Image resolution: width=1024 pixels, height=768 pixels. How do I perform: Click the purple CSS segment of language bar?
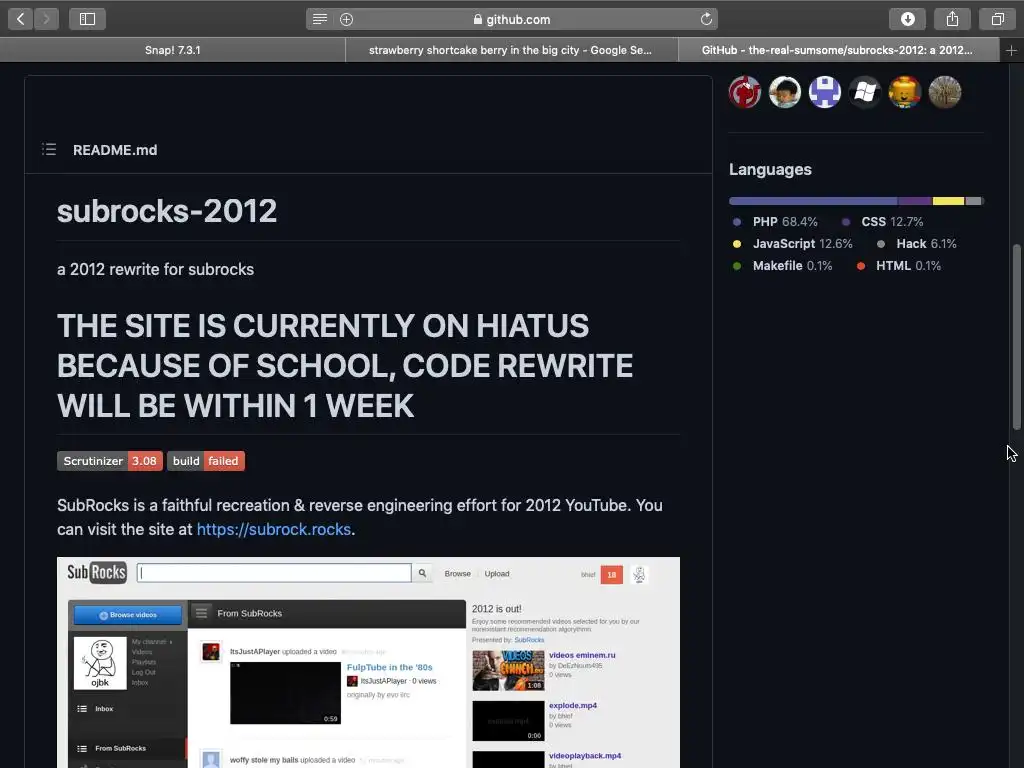(915, 201)
